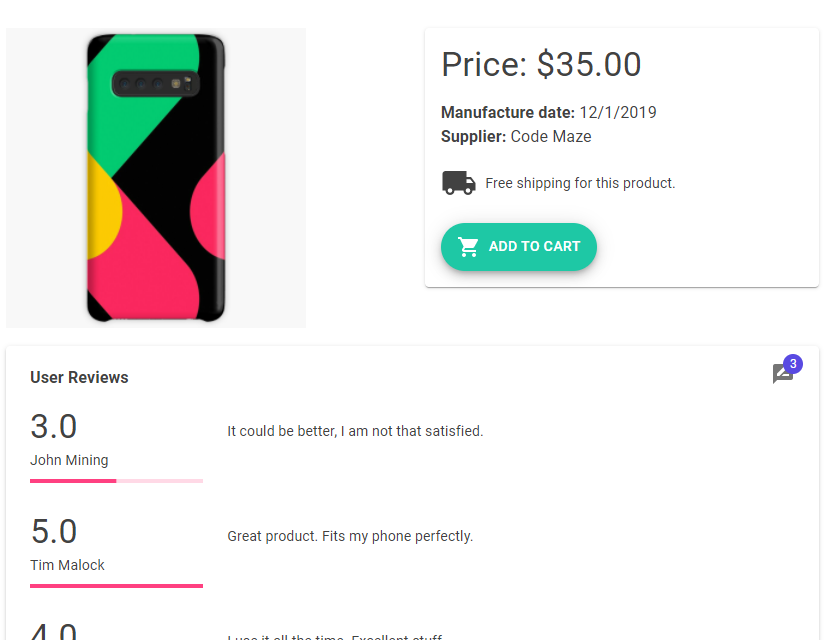Select the Manufacture date text
826x640 pixels.
coord(548,113)
